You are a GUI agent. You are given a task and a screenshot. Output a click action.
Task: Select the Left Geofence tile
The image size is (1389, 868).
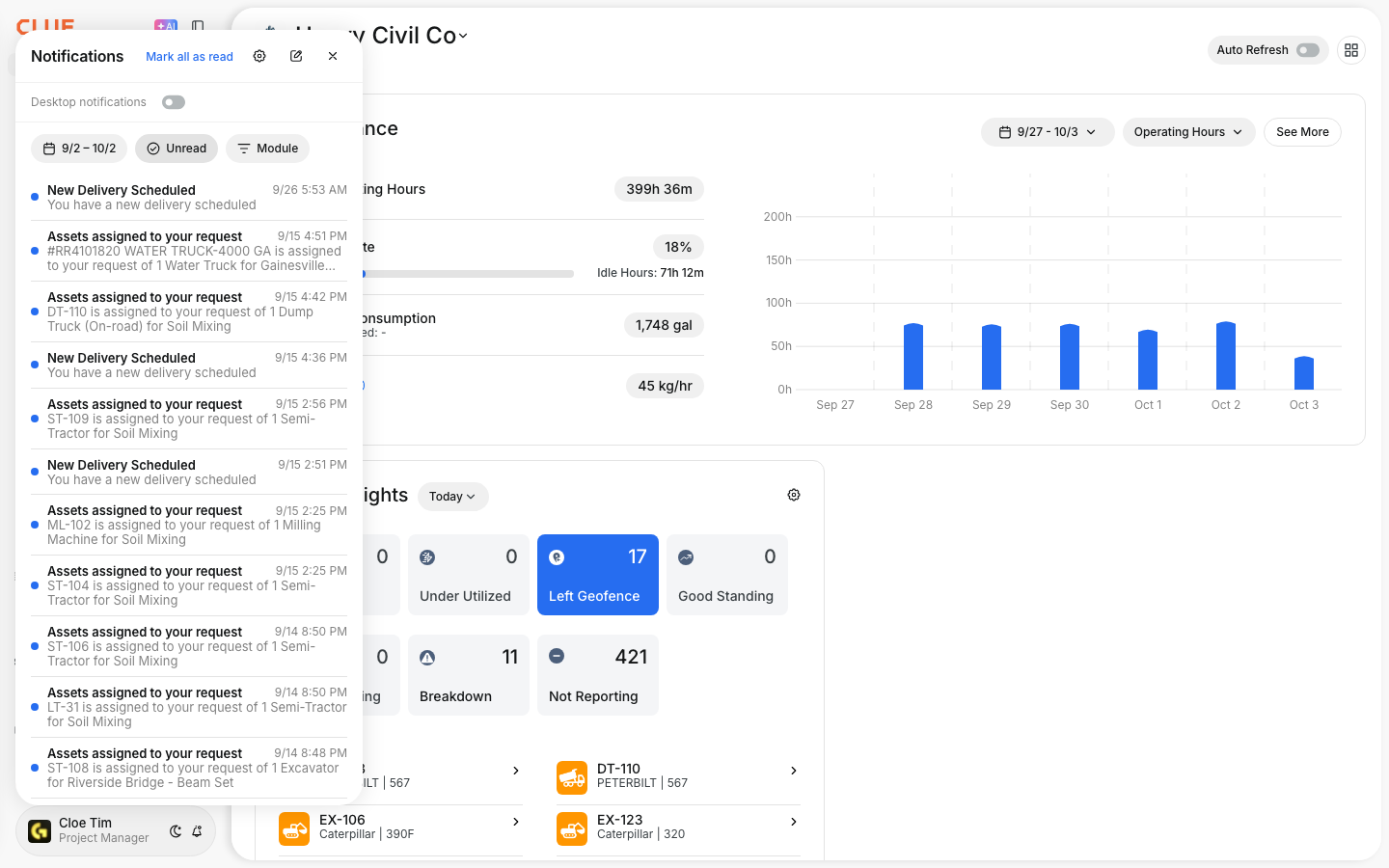tap(598, 575)
